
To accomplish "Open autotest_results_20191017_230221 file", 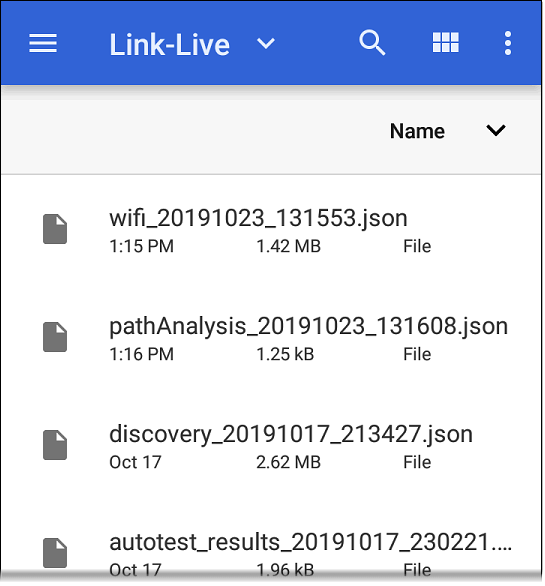I will click(x=310, y=542).
